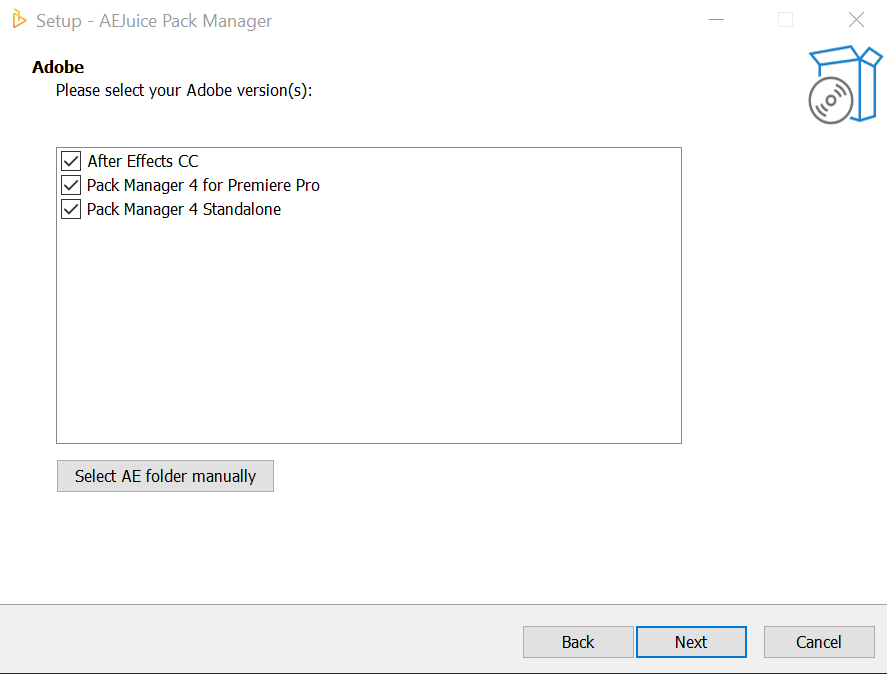Viewport: 887px width, 674px height.
Task: Proceed with the Next button
Action: [x=691, y=642]
